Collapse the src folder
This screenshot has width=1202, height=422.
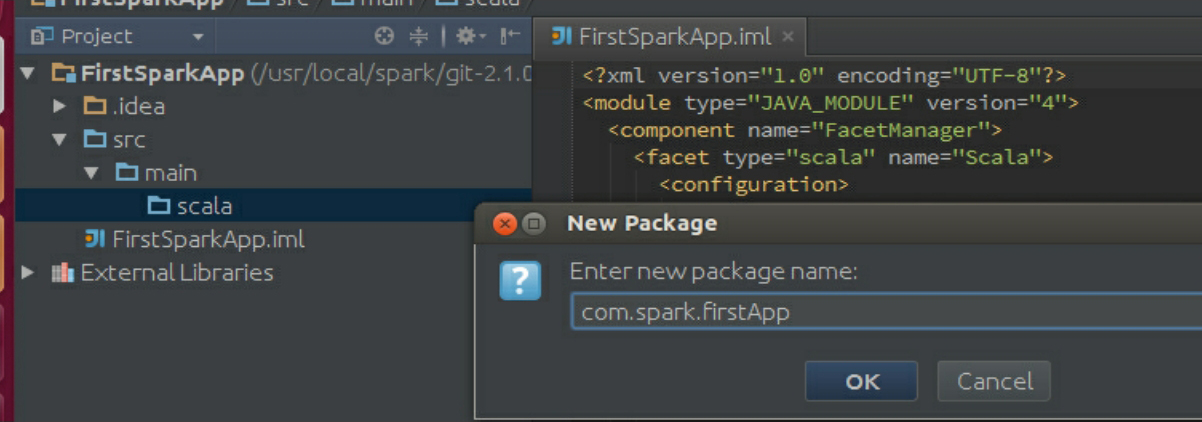(x=60, y=139)
